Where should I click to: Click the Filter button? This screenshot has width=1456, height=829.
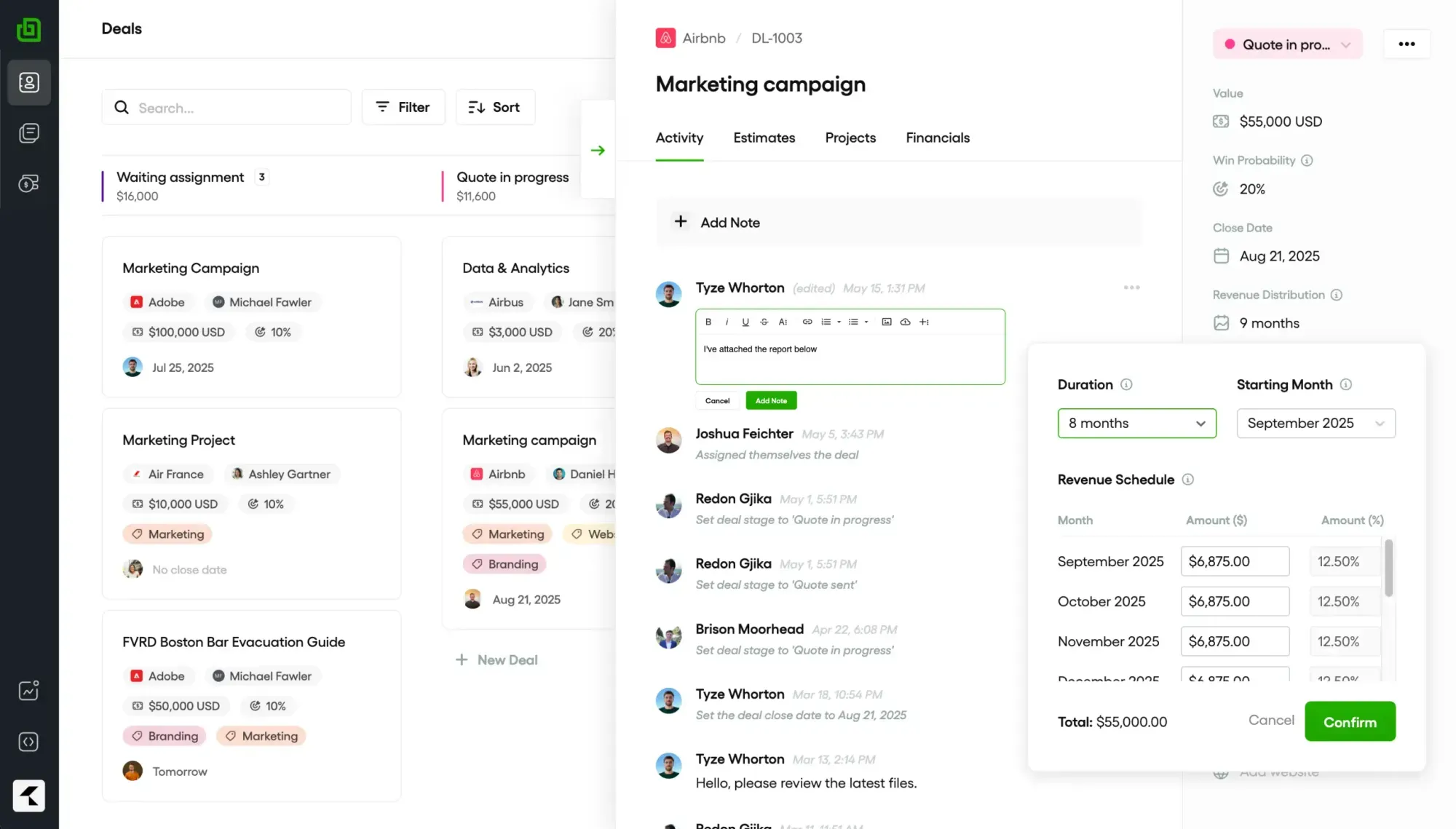(403, 107)
